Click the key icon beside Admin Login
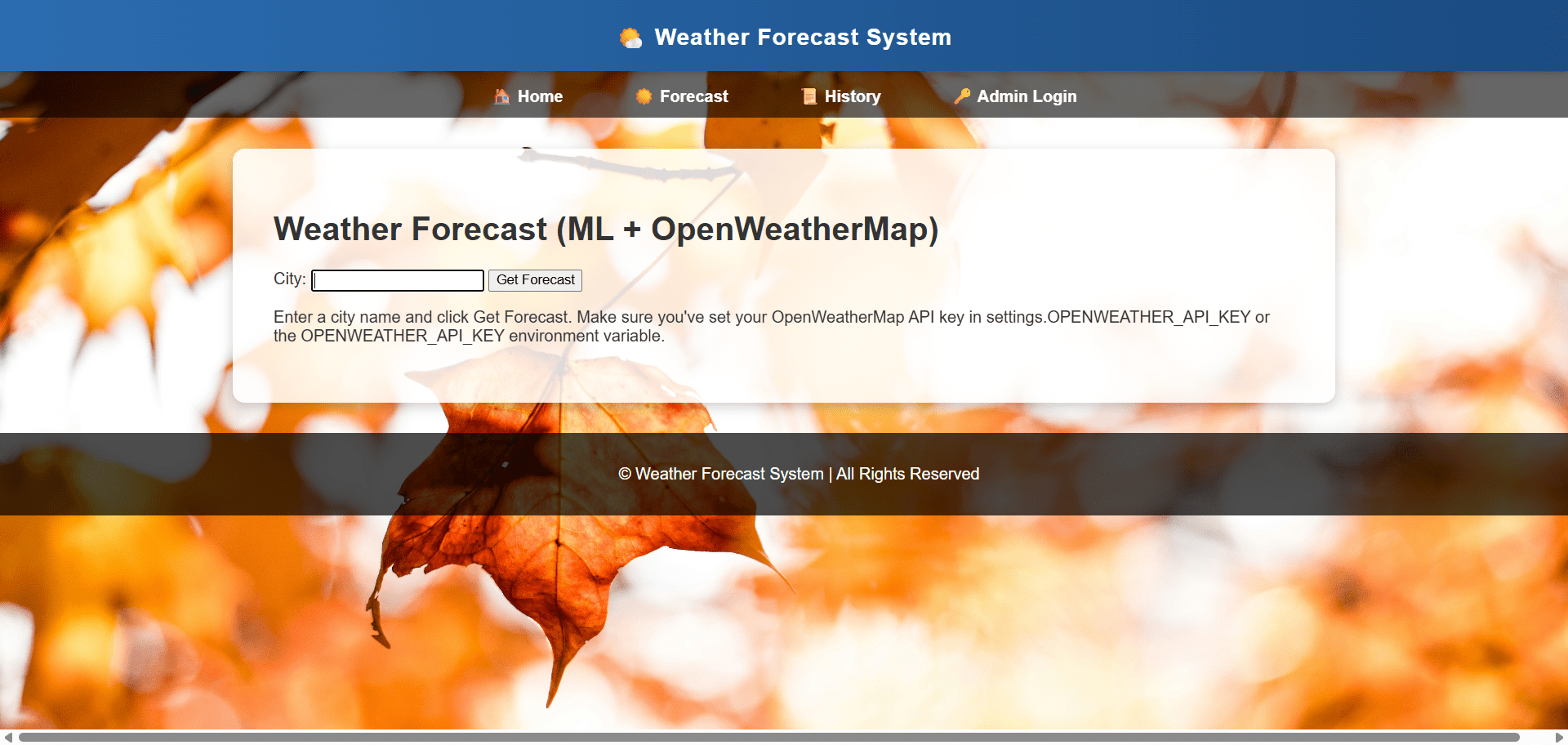Screen dimensions: 1568x745 [962, 96]
